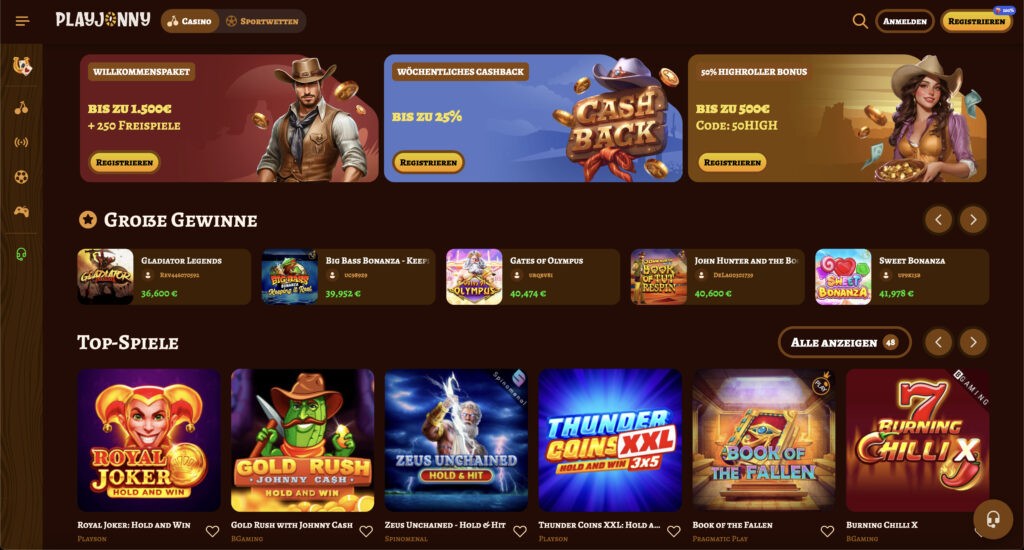Click the search magnifier icon
Image resolution: width=1024 pixels, height=550 pixels.
860,21
